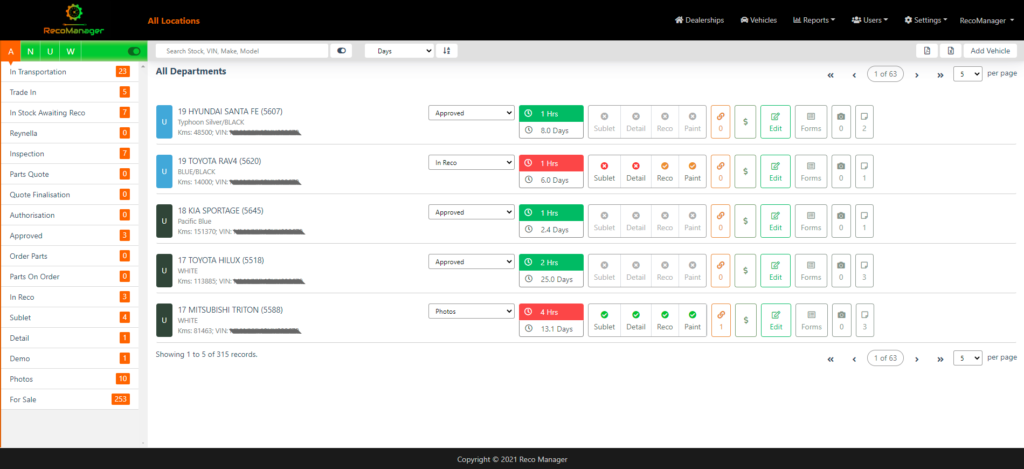This screenshot has height=469, width=1024.
Task: Open bottom per page dropdown
Action: pyautogui.click(x=968, y=358)
